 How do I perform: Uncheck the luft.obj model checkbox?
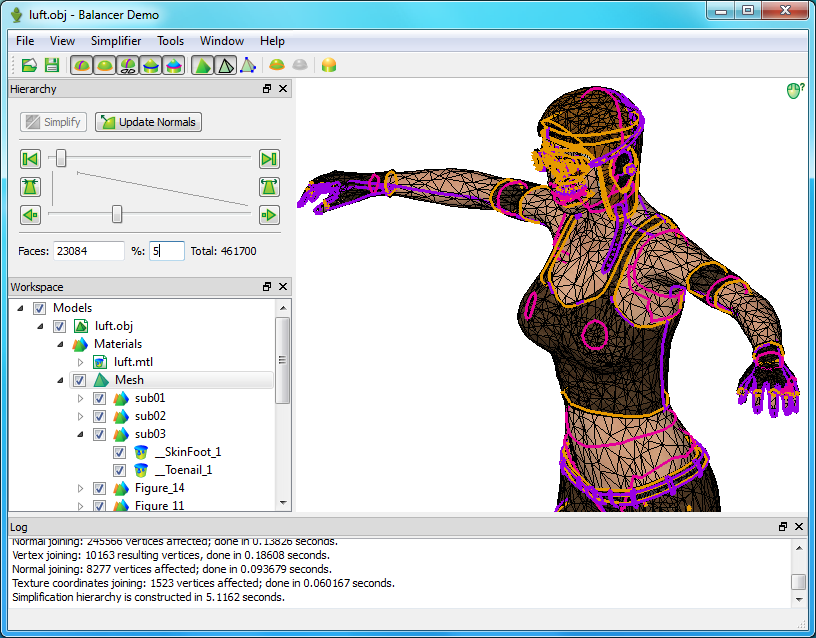[59, 326]
